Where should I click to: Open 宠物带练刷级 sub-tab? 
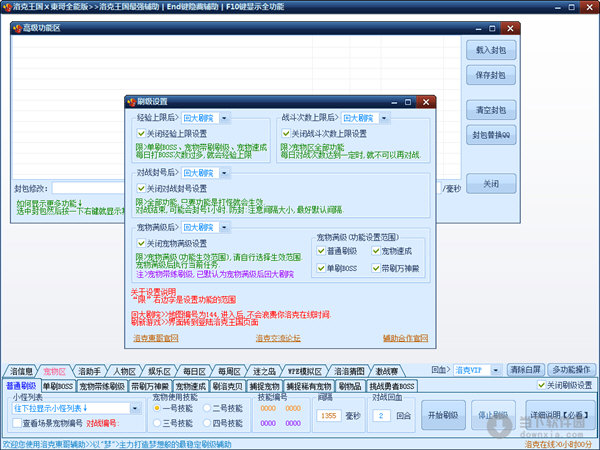pos(102,386)
